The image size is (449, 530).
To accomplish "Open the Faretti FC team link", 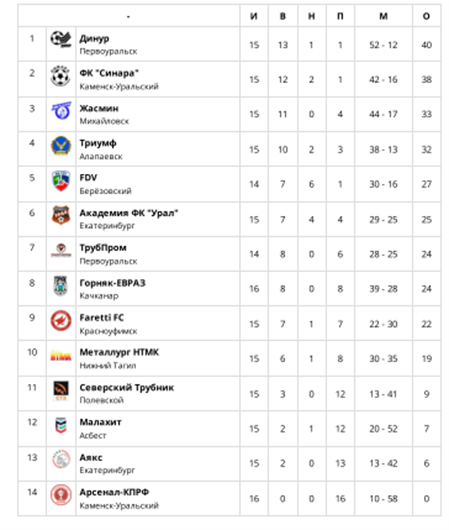I will coord(102,318).
